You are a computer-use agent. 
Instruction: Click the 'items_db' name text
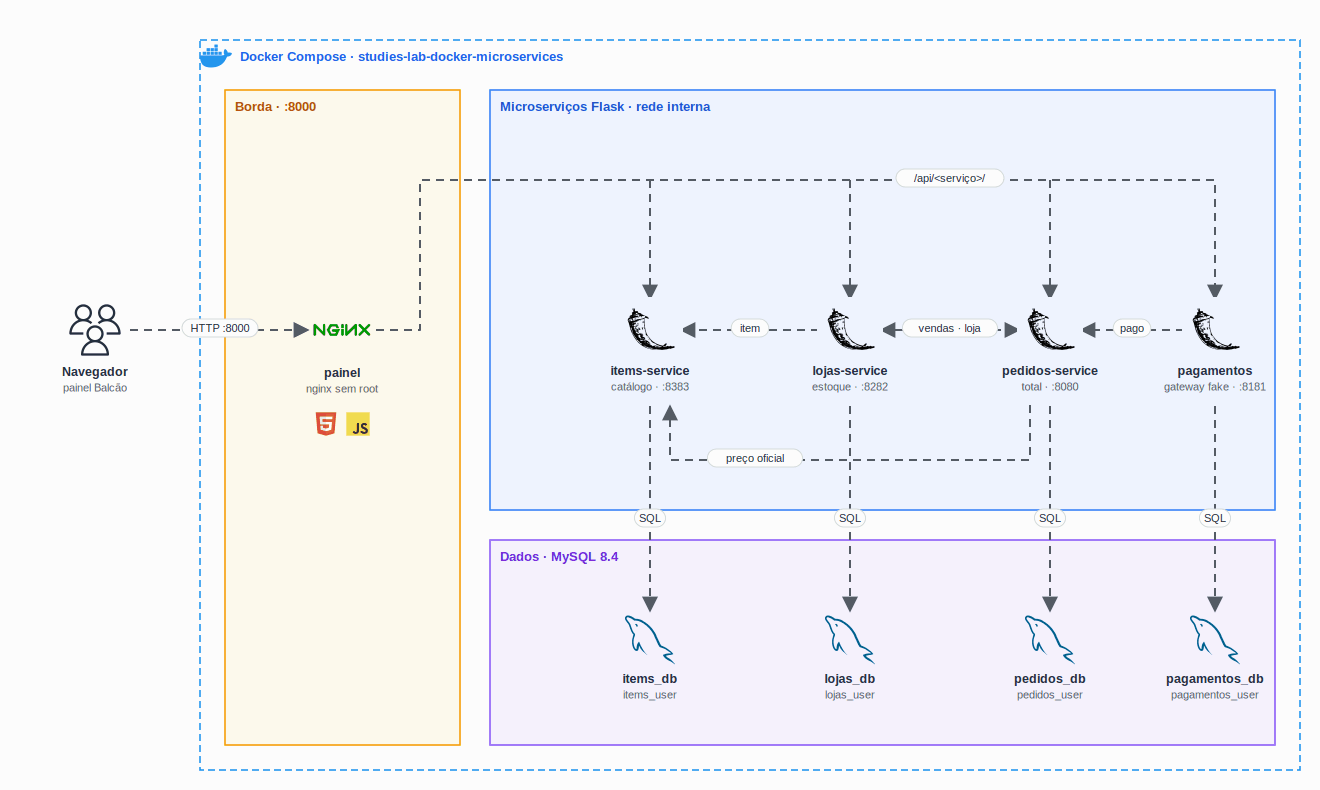pos(650,679)
